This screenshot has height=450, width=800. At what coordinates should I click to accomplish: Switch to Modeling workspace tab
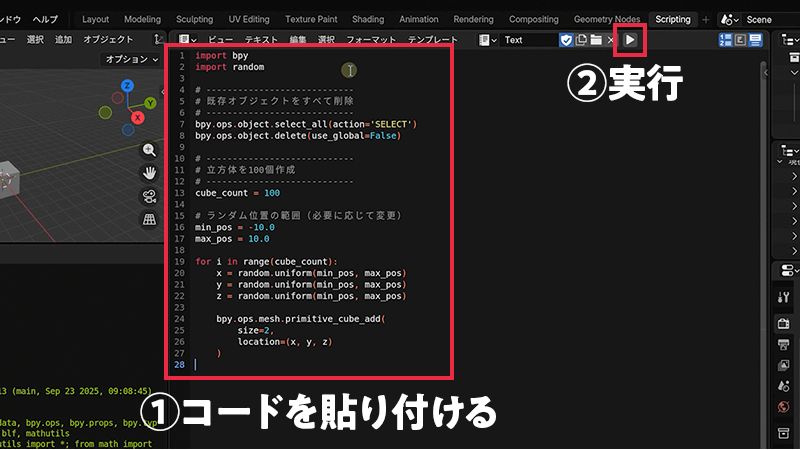point(142,19)
